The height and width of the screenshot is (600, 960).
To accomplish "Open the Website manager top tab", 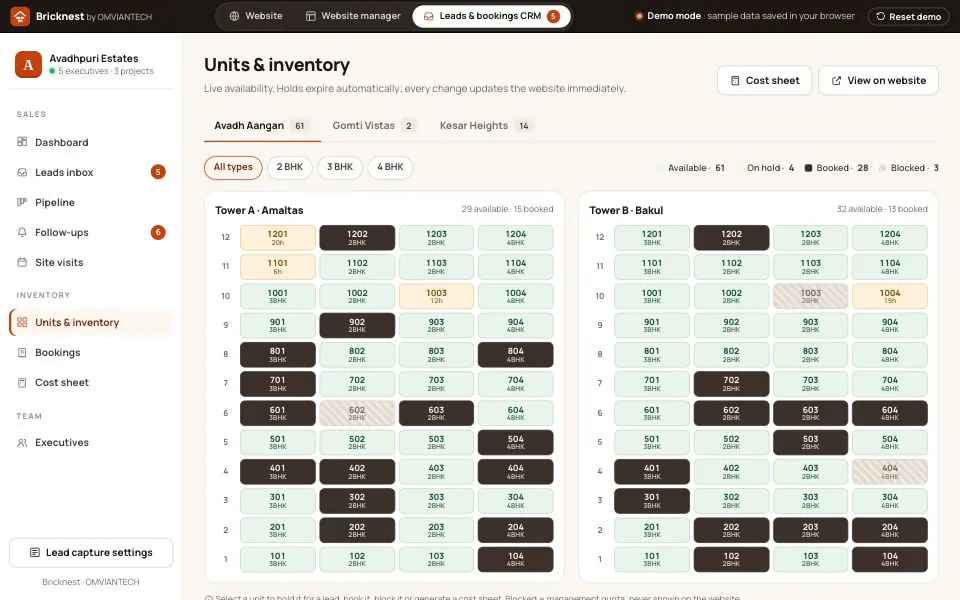I will click(x=353, y=16).
